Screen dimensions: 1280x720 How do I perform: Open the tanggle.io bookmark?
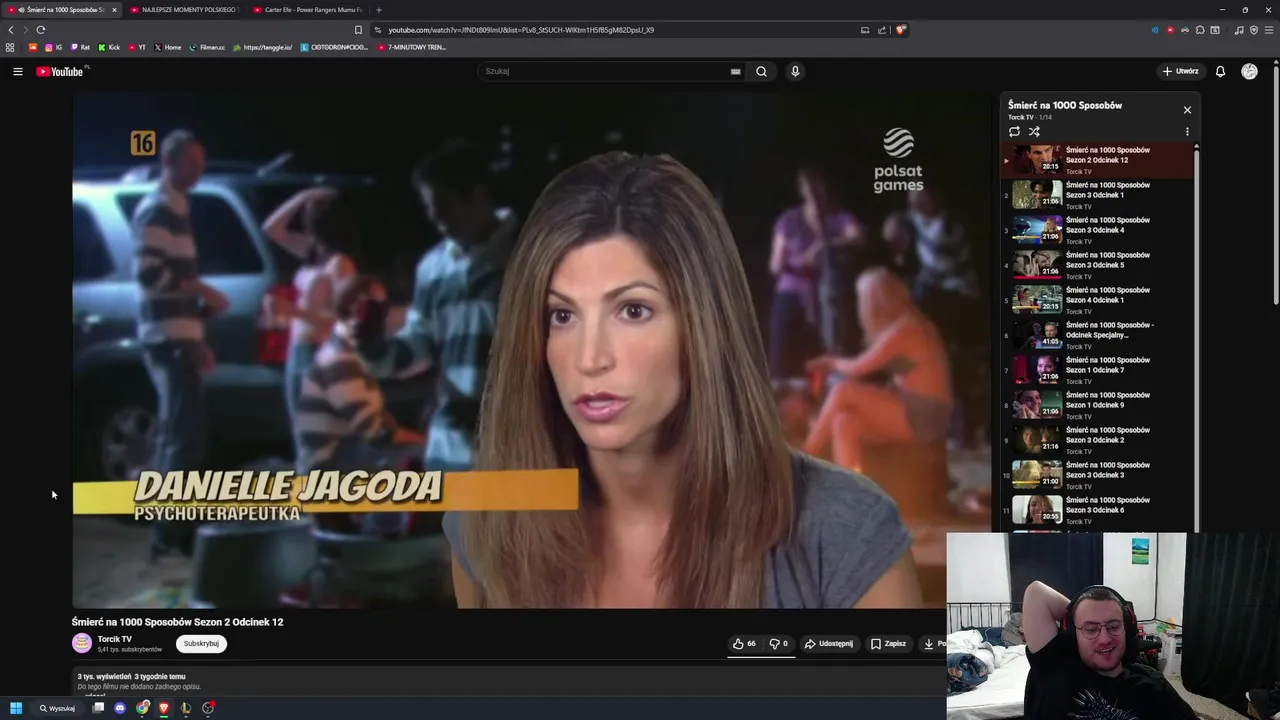[262, 47]
